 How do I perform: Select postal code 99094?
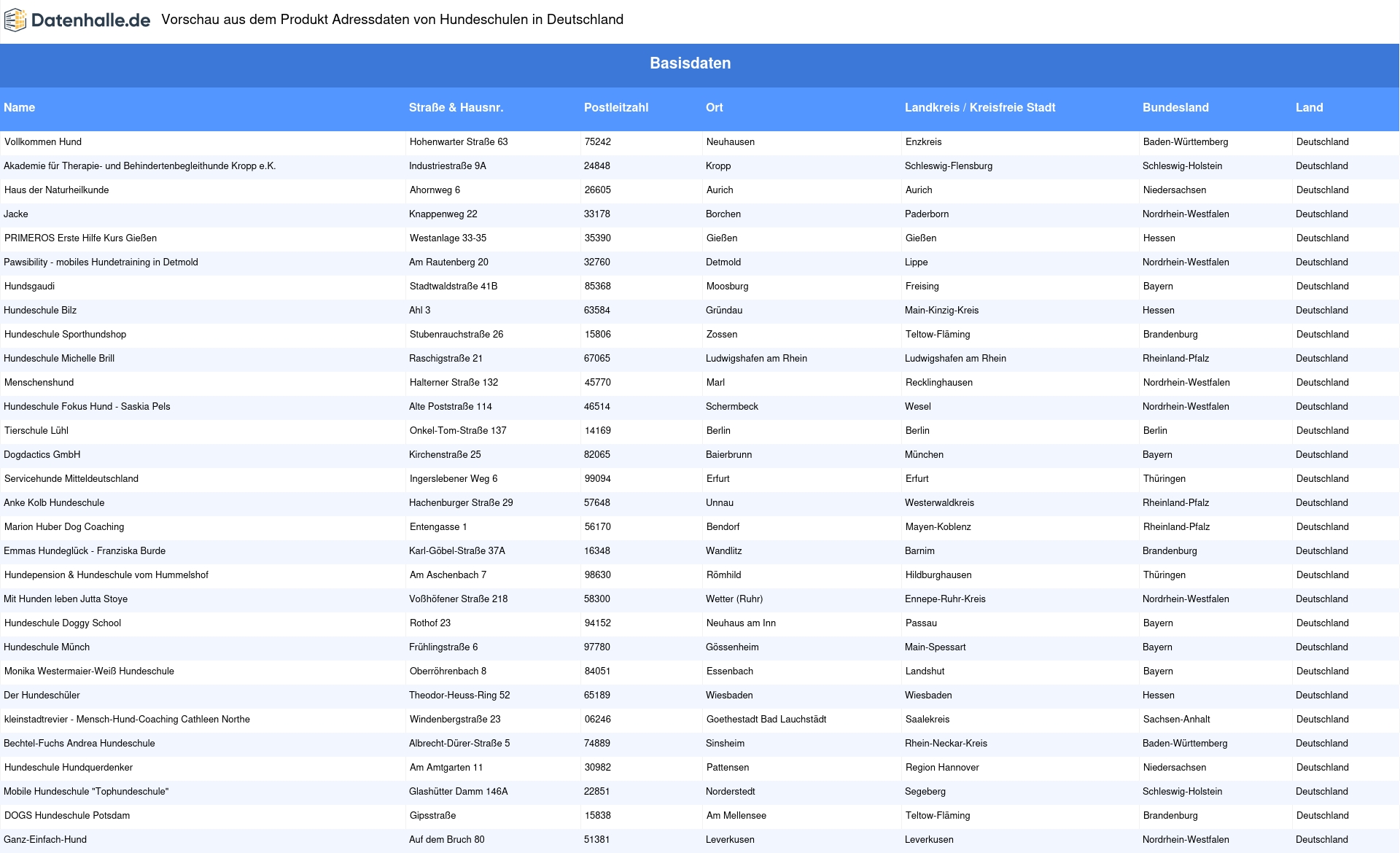coord(598,479)
